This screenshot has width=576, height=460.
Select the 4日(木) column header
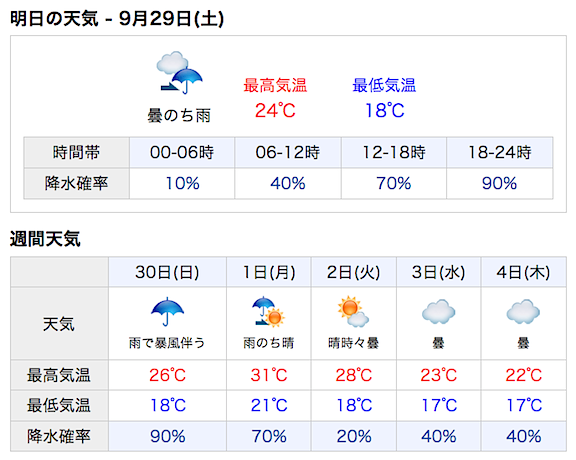click(x=523, y=272)
